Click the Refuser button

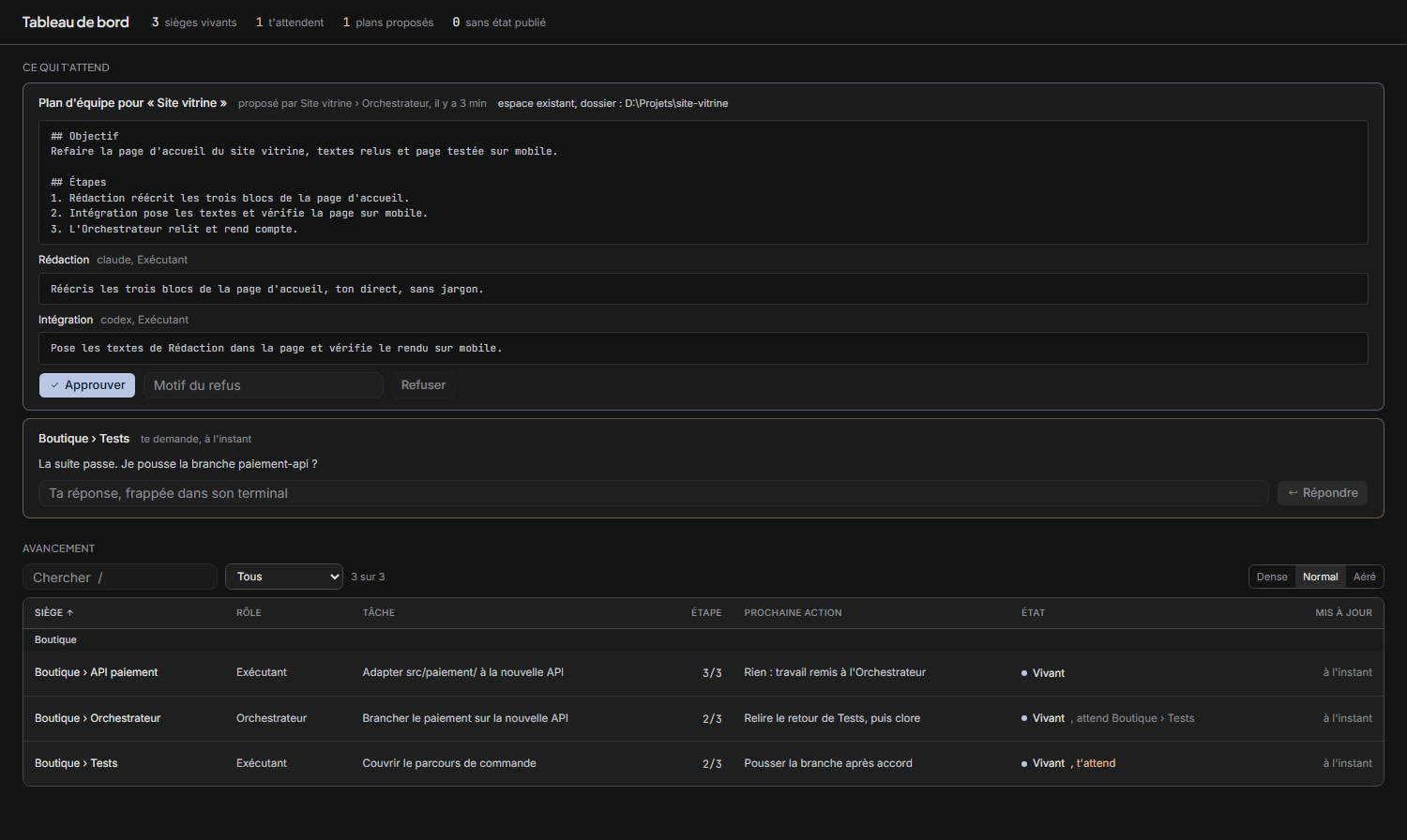pyautogui.click(x=423, y=385)
